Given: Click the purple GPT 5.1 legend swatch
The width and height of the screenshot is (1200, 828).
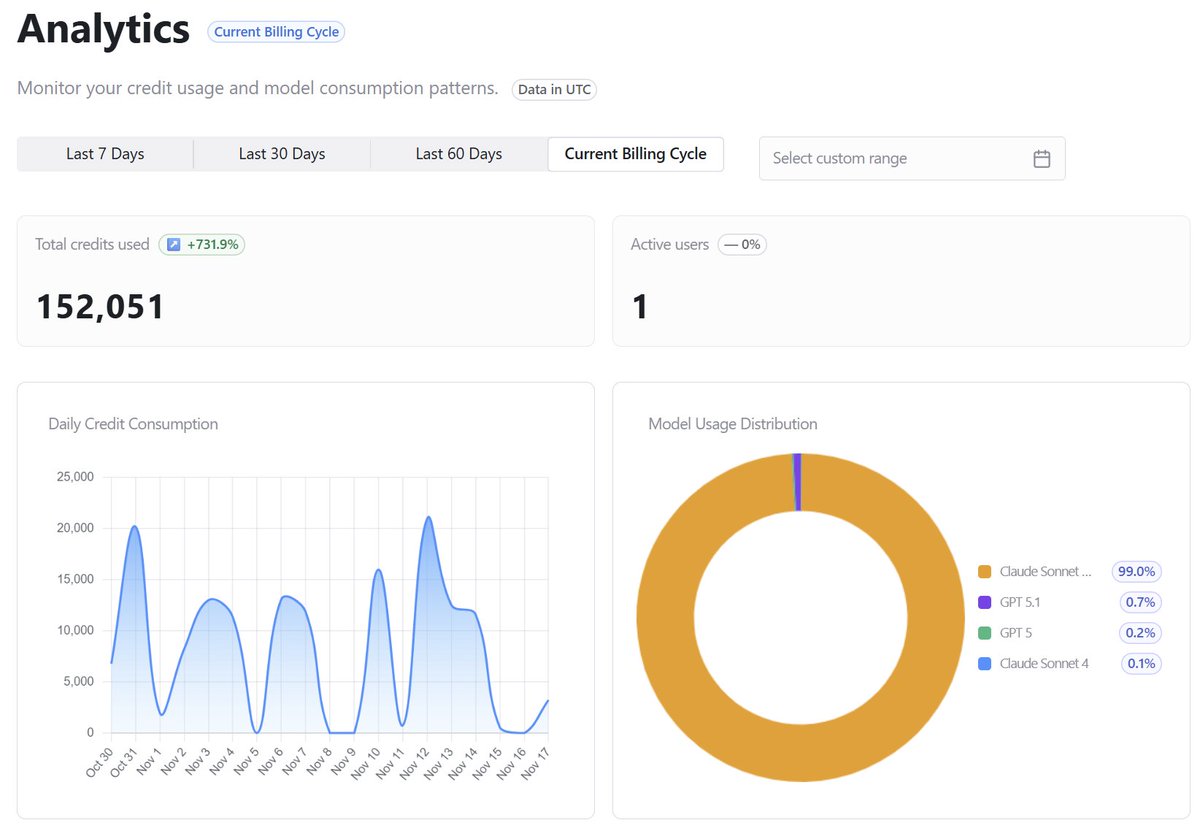Looking at the screenshot, I should (984, 602).
